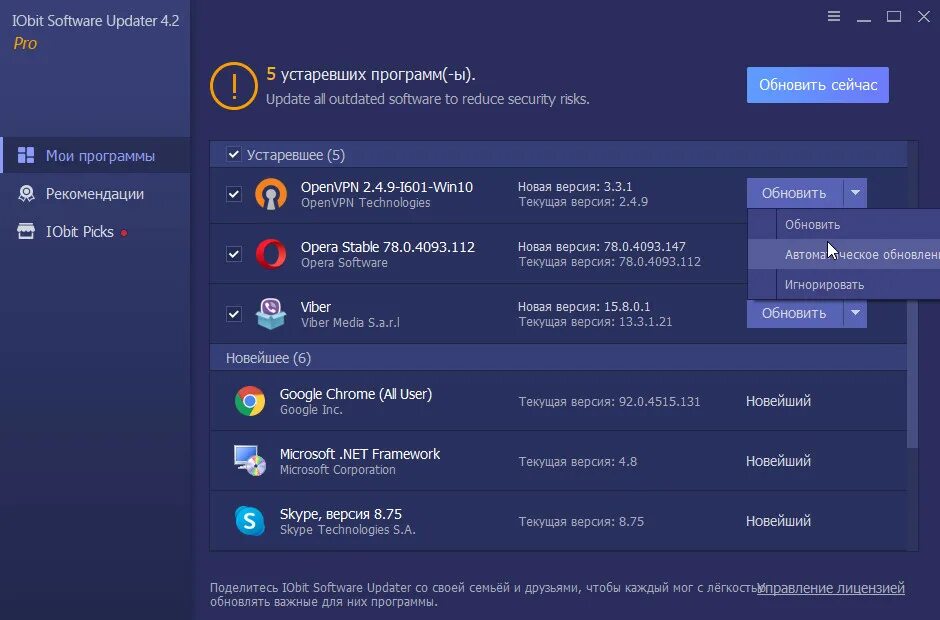
Task: Click Обновить button for OpenVPN
Action: point(795,193)
